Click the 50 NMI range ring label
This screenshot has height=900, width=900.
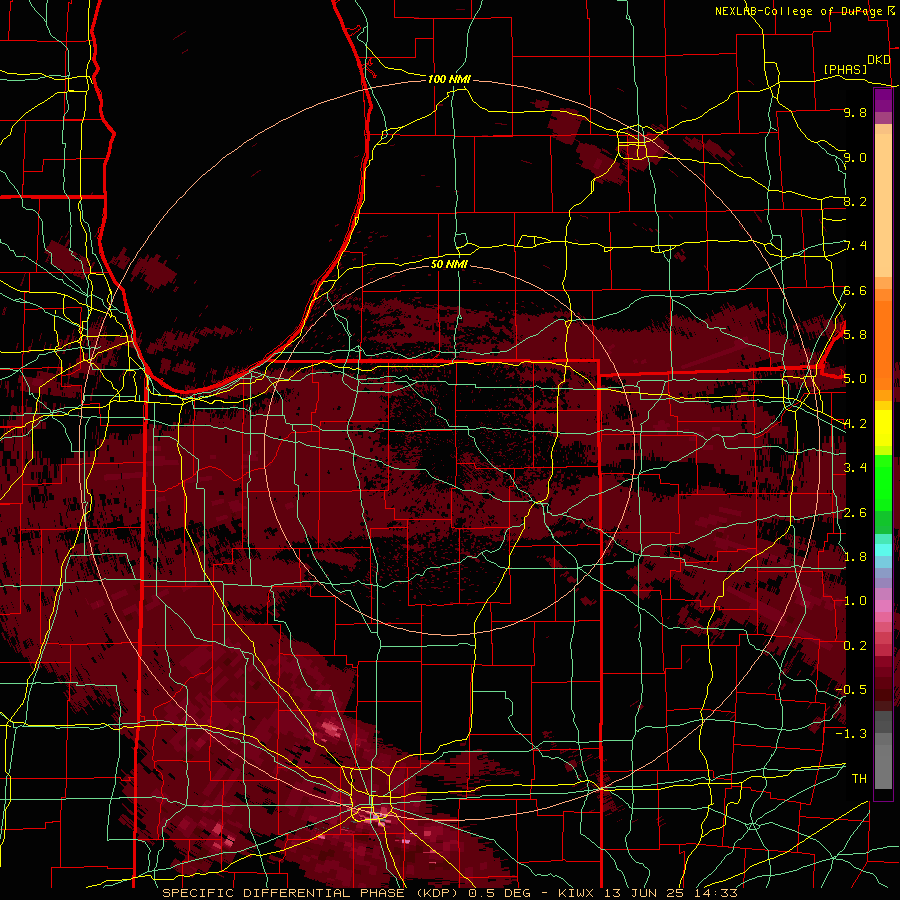(449, 264)
